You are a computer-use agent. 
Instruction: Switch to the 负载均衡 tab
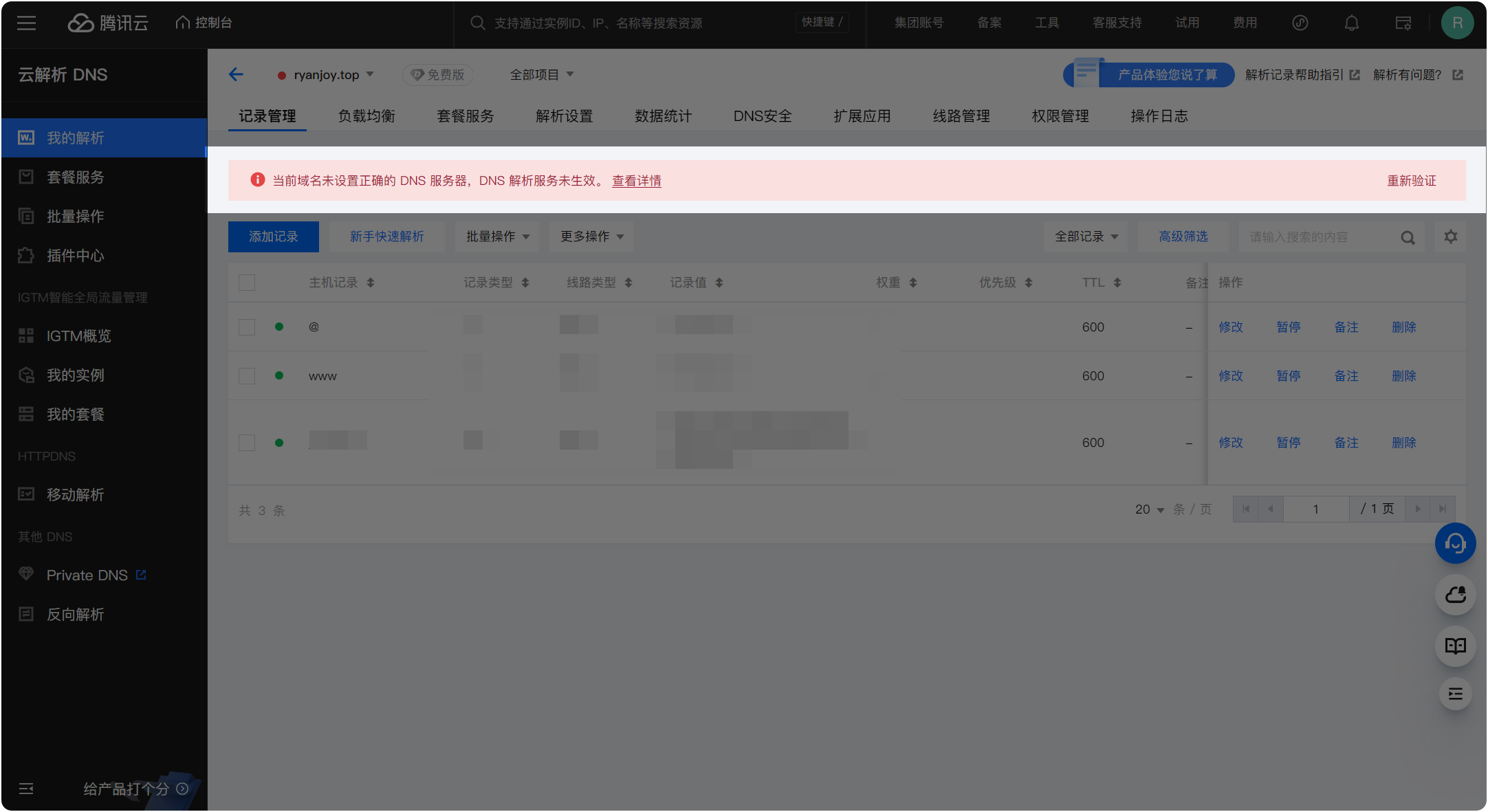pyautogui.click(x=366, y=116)
